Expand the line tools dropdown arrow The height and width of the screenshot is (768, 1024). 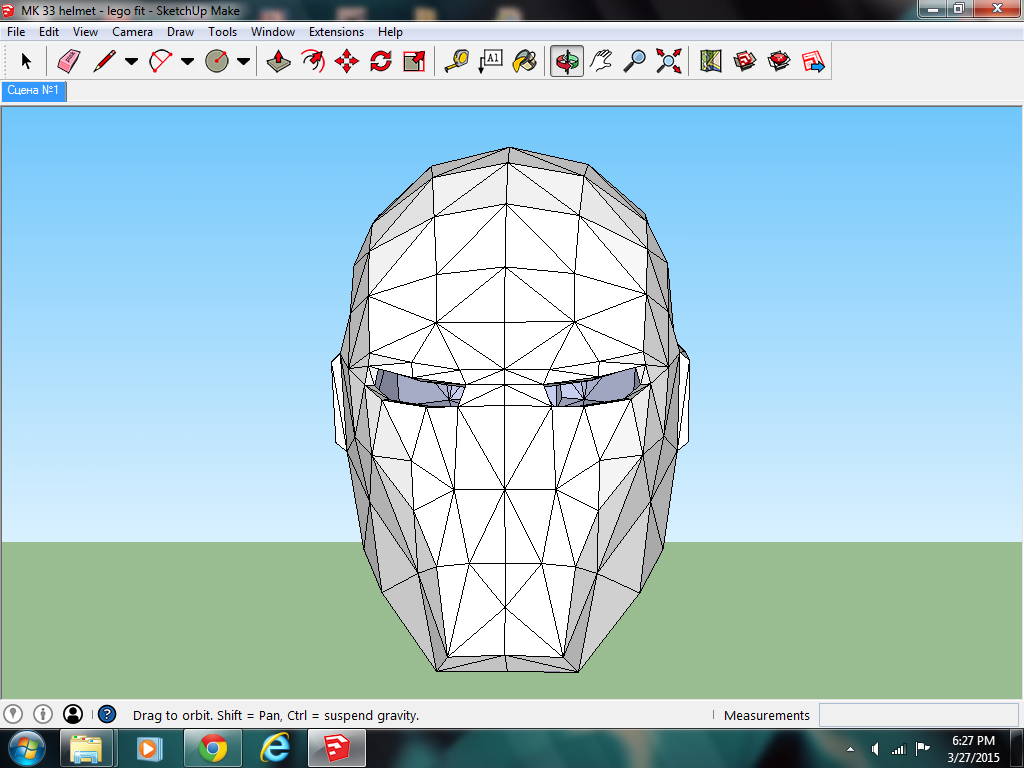131,62
